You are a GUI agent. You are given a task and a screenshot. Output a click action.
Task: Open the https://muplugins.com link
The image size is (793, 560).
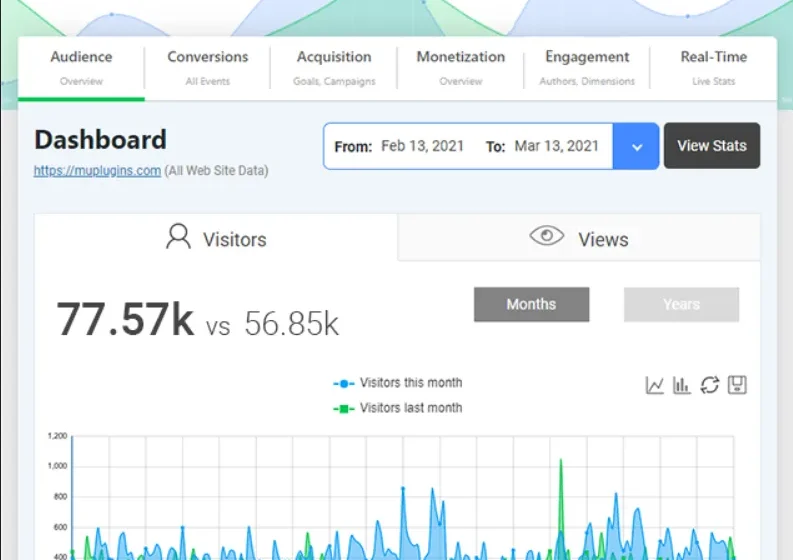[98, 171]
